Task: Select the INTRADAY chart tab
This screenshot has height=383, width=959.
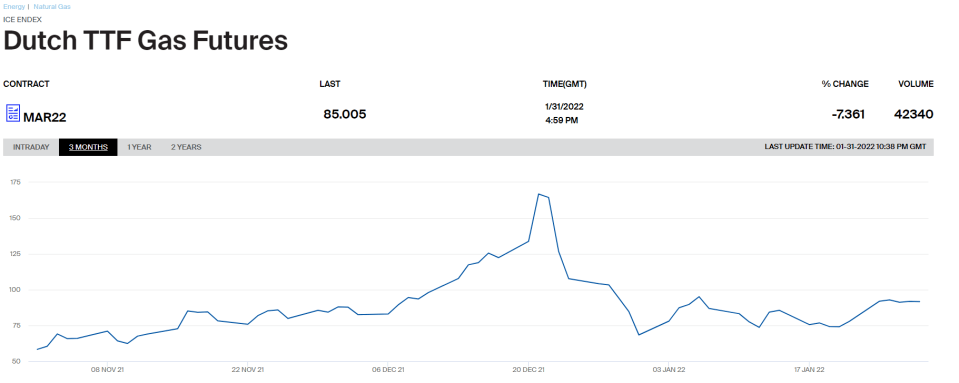Action: coord(31,147)
